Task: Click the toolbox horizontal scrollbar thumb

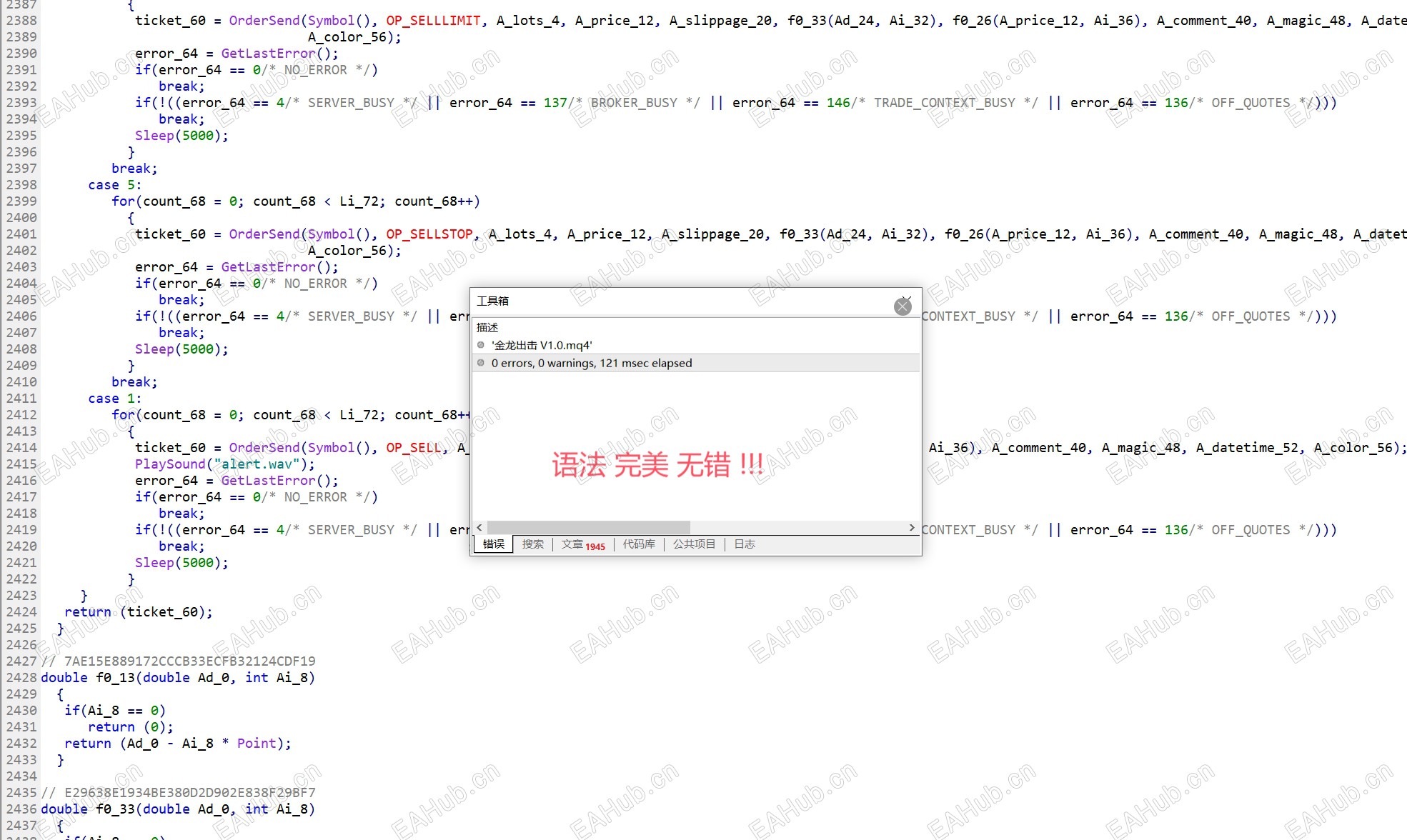Action: 588,527
